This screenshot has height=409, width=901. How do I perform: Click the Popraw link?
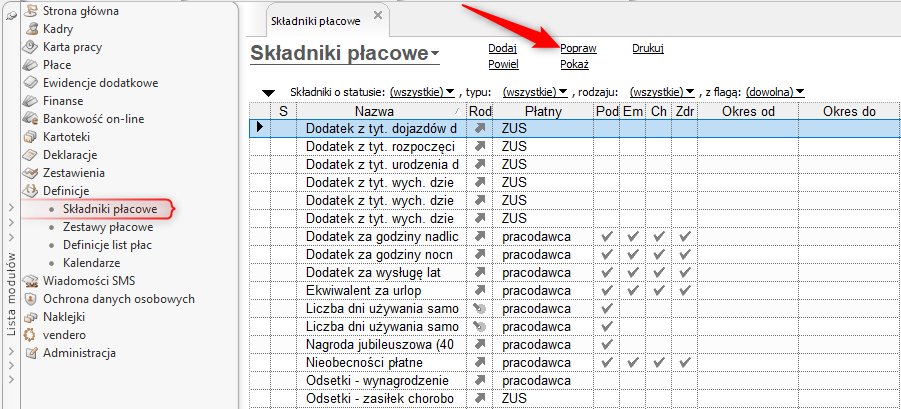[x=578, y=48]
